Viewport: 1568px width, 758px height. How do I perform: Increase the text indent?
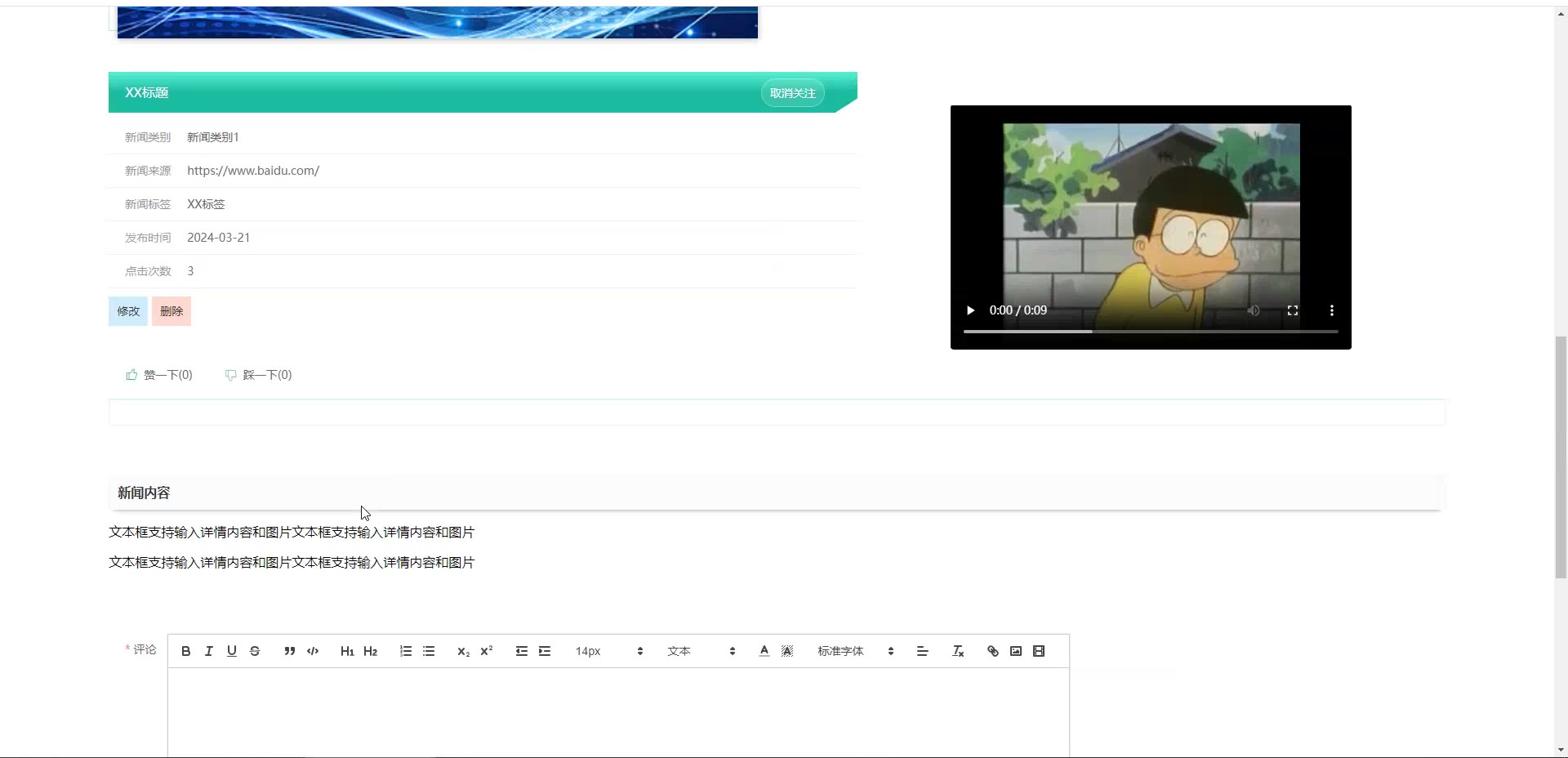(545, 651)
